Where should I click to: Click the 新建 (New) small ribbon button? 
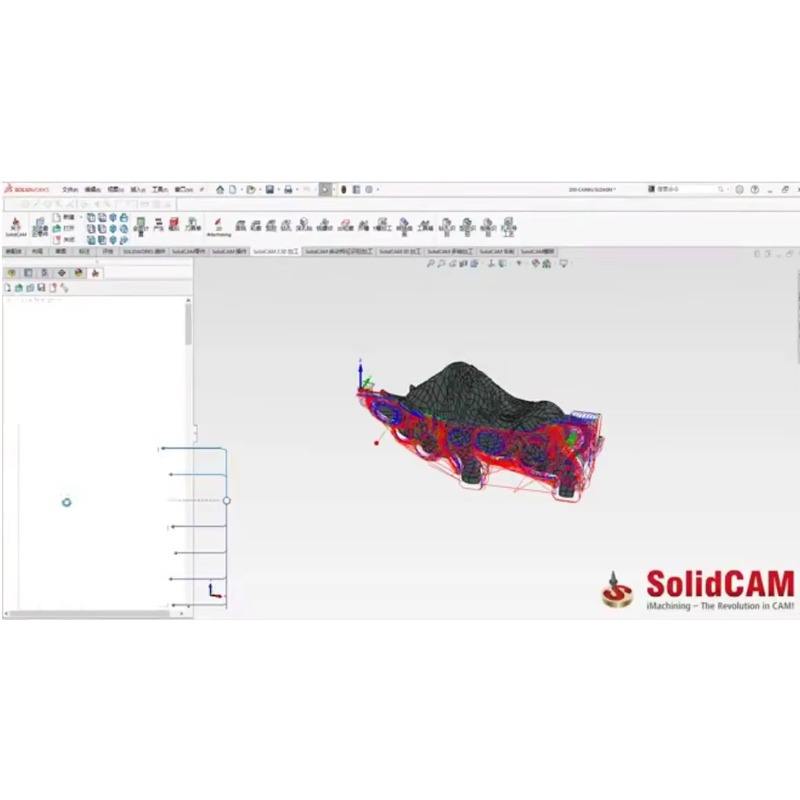[x=64, y=218]
